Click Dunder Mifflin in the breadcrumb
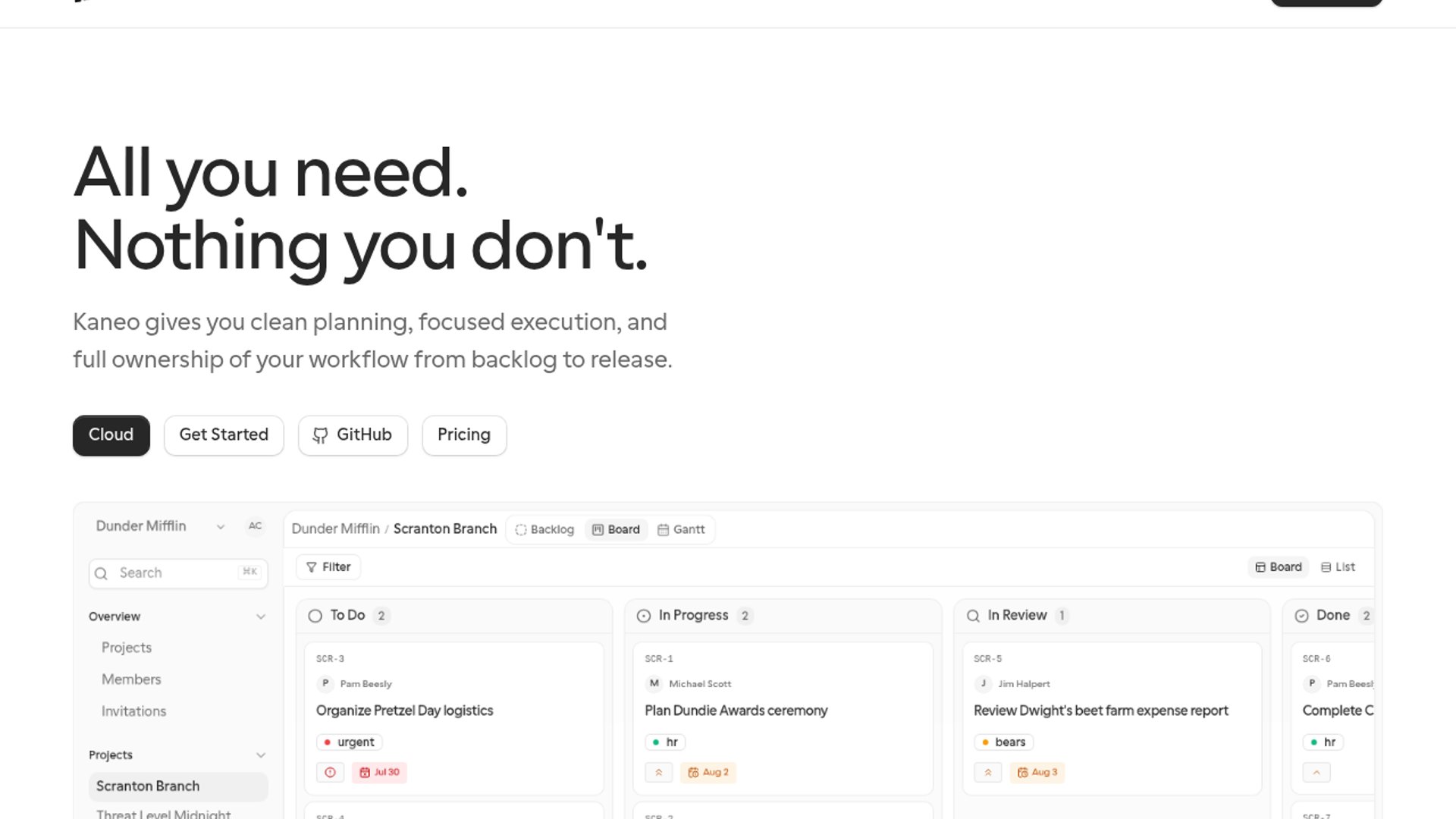Viewport: 1456px width, 819px height. [335, 529]
